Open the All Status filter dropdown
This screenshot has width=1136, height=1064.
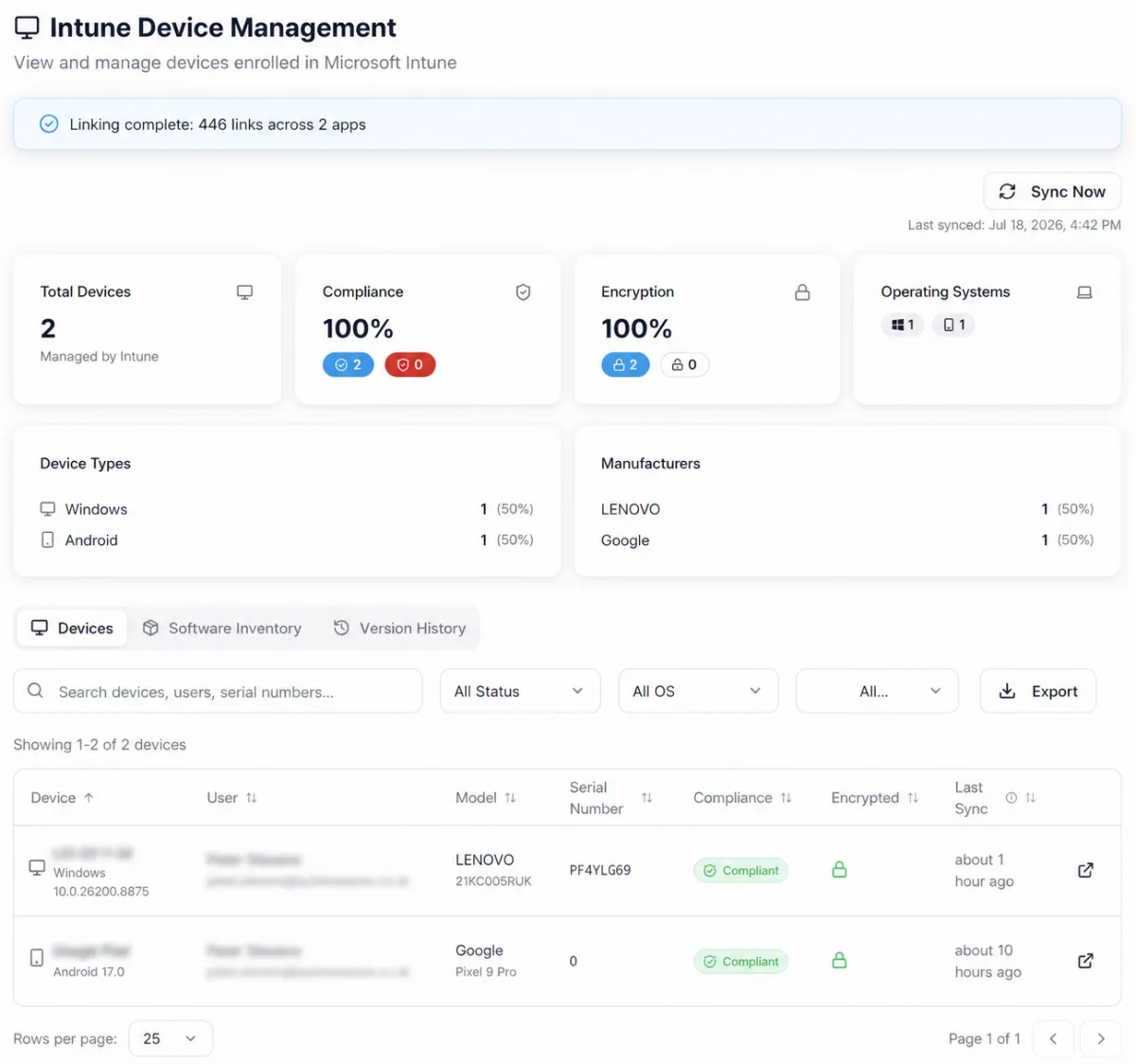tap(520, 691)
